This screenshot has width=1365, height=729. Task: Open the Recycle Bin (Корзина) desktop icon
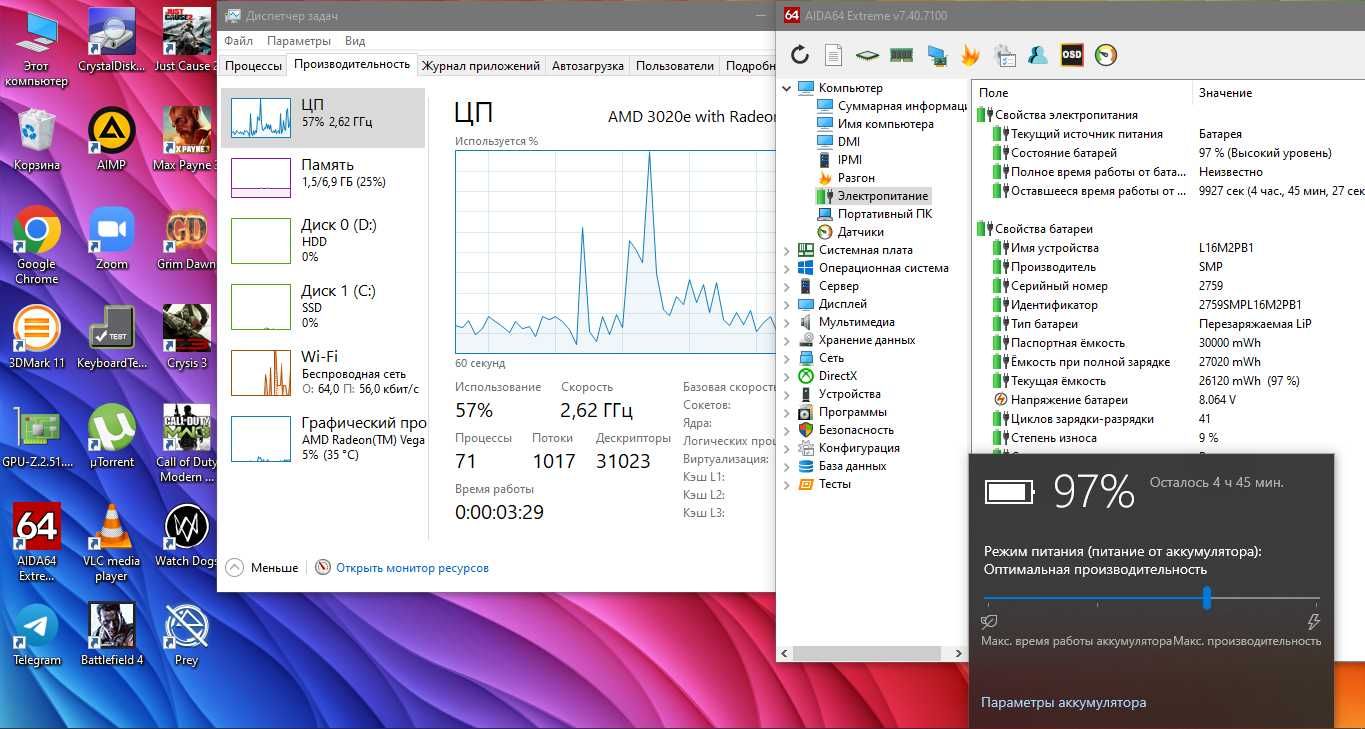pyautogui.click(x=37, y=140)
